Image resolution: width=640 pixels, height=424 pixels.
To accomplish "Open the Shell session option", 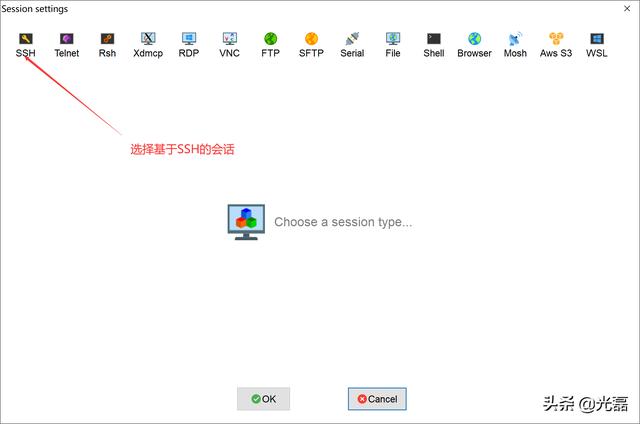I will click(433, 45).
